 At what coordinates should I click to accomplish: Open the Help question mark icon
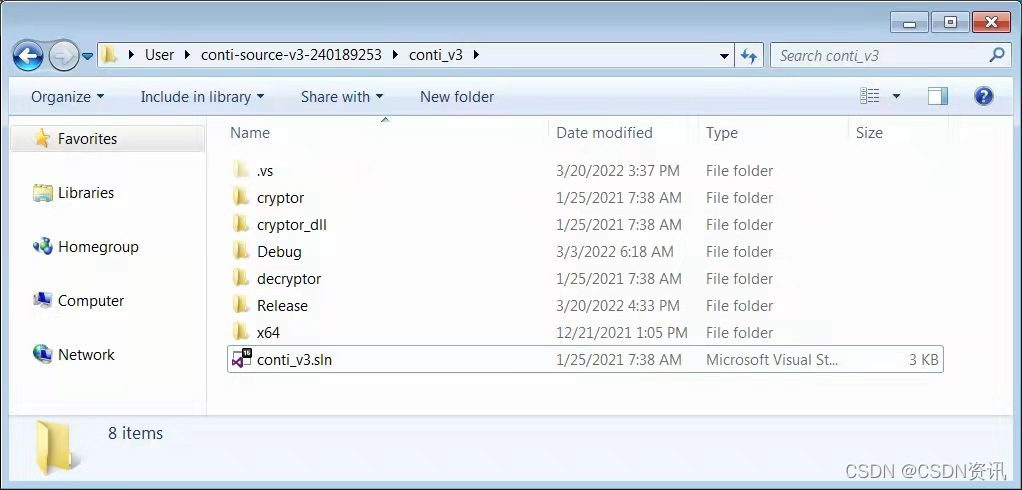(983, 96)
